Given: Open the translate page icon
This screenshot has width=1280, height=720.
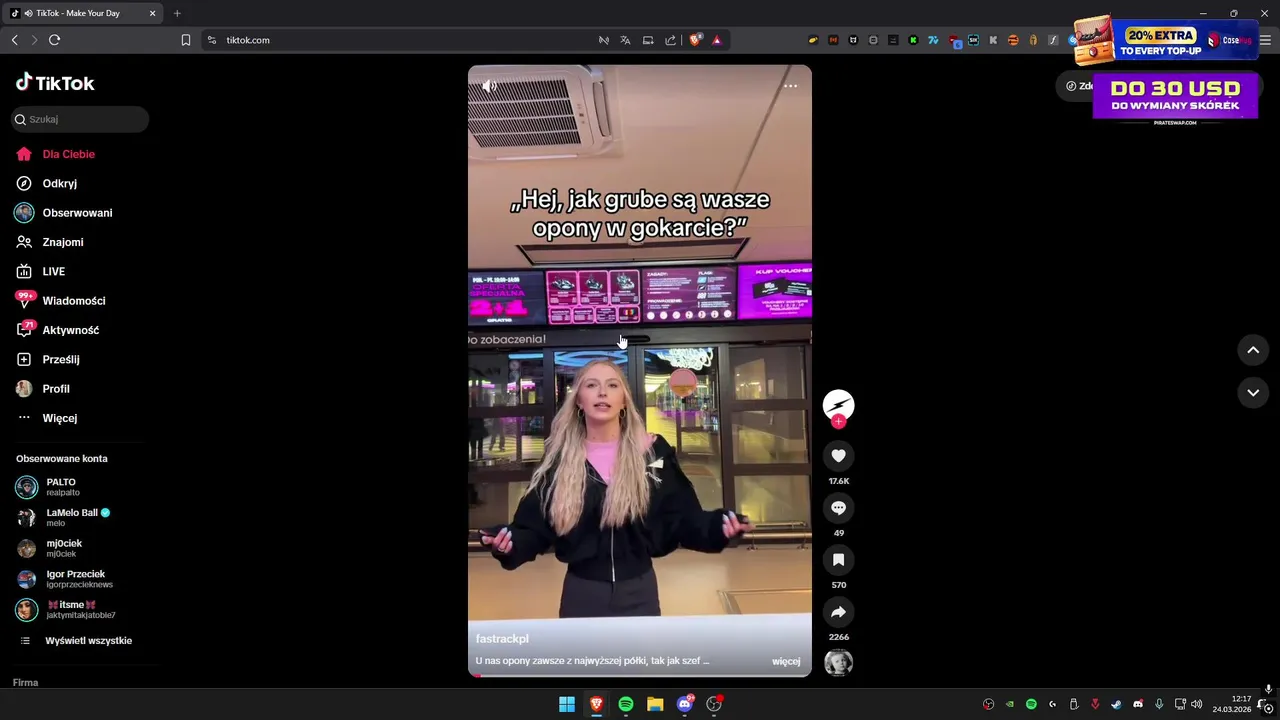Looking at the screenshot, I should [625, 40].
